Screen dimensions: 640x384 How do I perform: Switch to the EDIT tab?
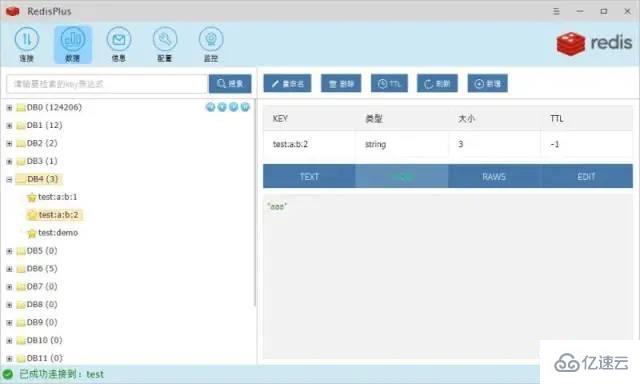tap(587, 176)
